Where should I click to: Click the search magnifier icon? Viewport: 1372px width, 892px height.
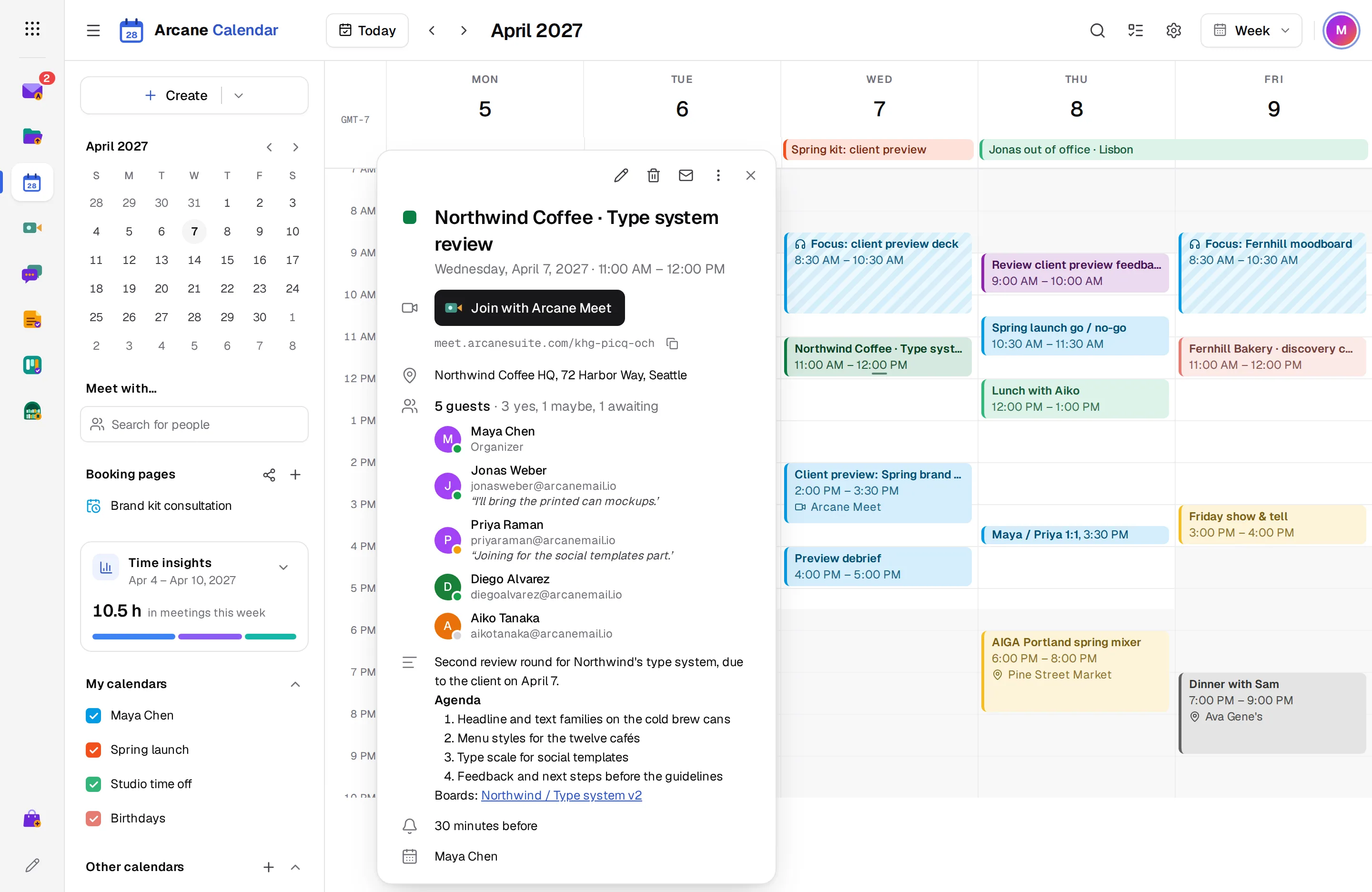[1097, 30]
